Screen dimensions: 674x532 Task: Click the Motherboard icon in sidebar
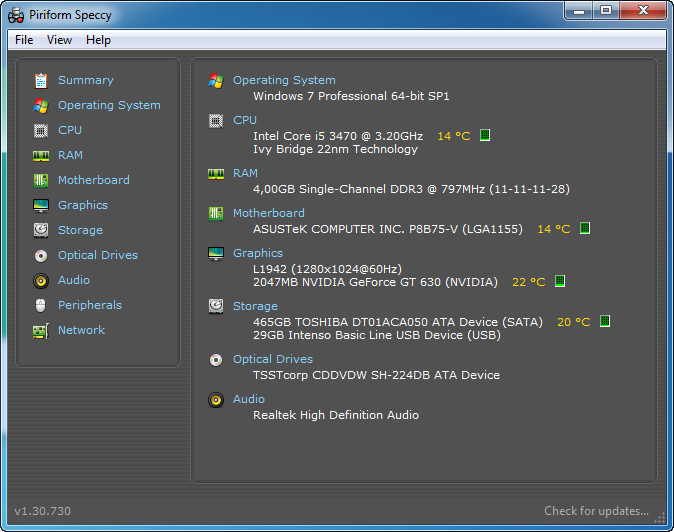point(41,180)
